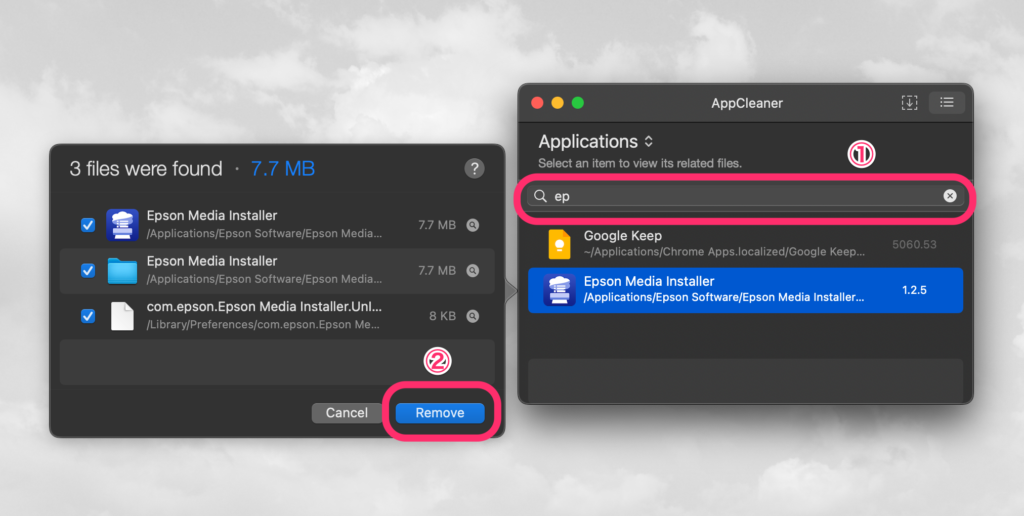Click the magnifier beside the Epson folder entry
This screenshot has height=516, width=1024.
click(473, 270)
